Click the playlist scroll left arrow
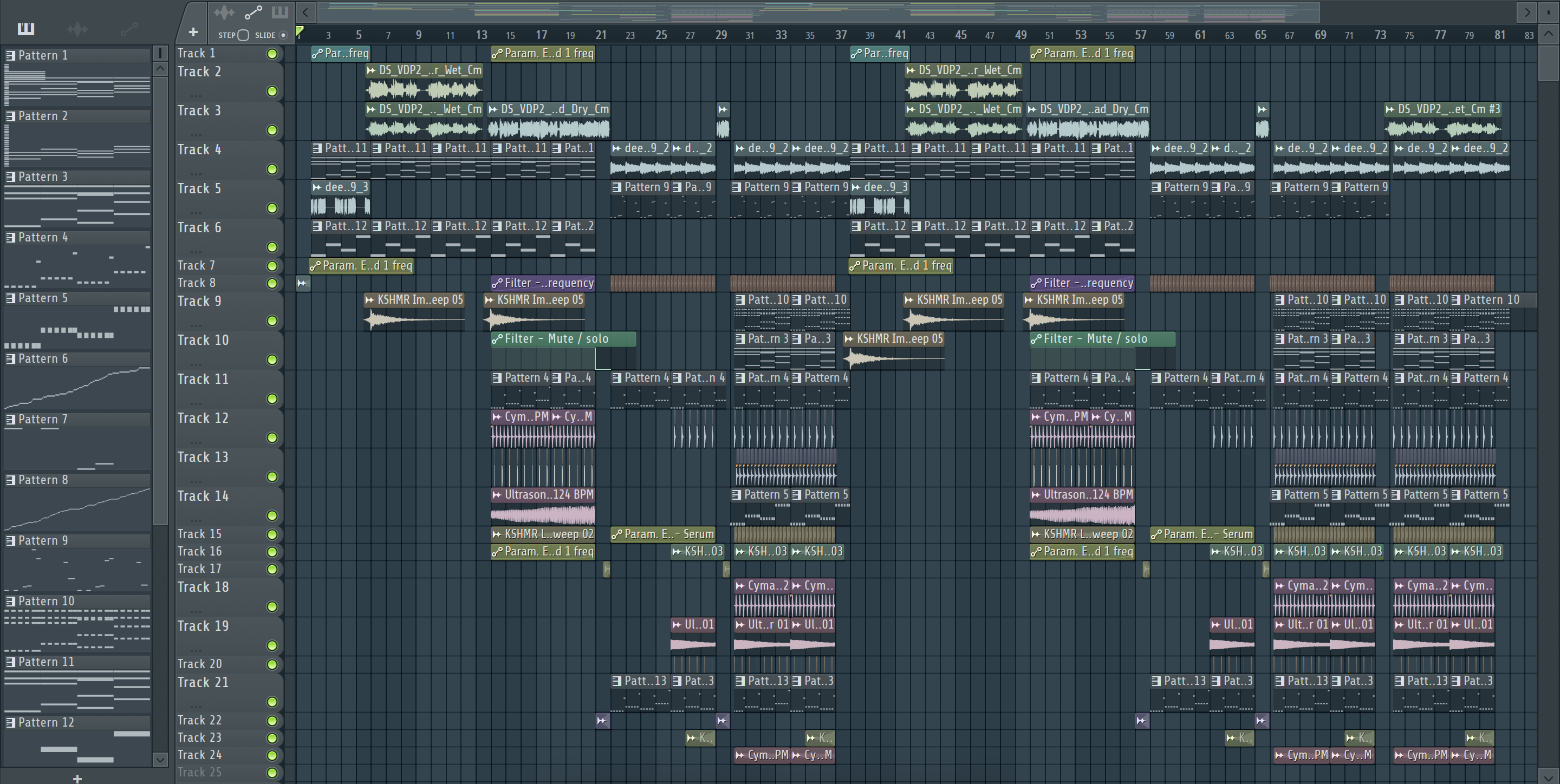The height and width of the screenshot is (784, 1560). tap(306, 12)
